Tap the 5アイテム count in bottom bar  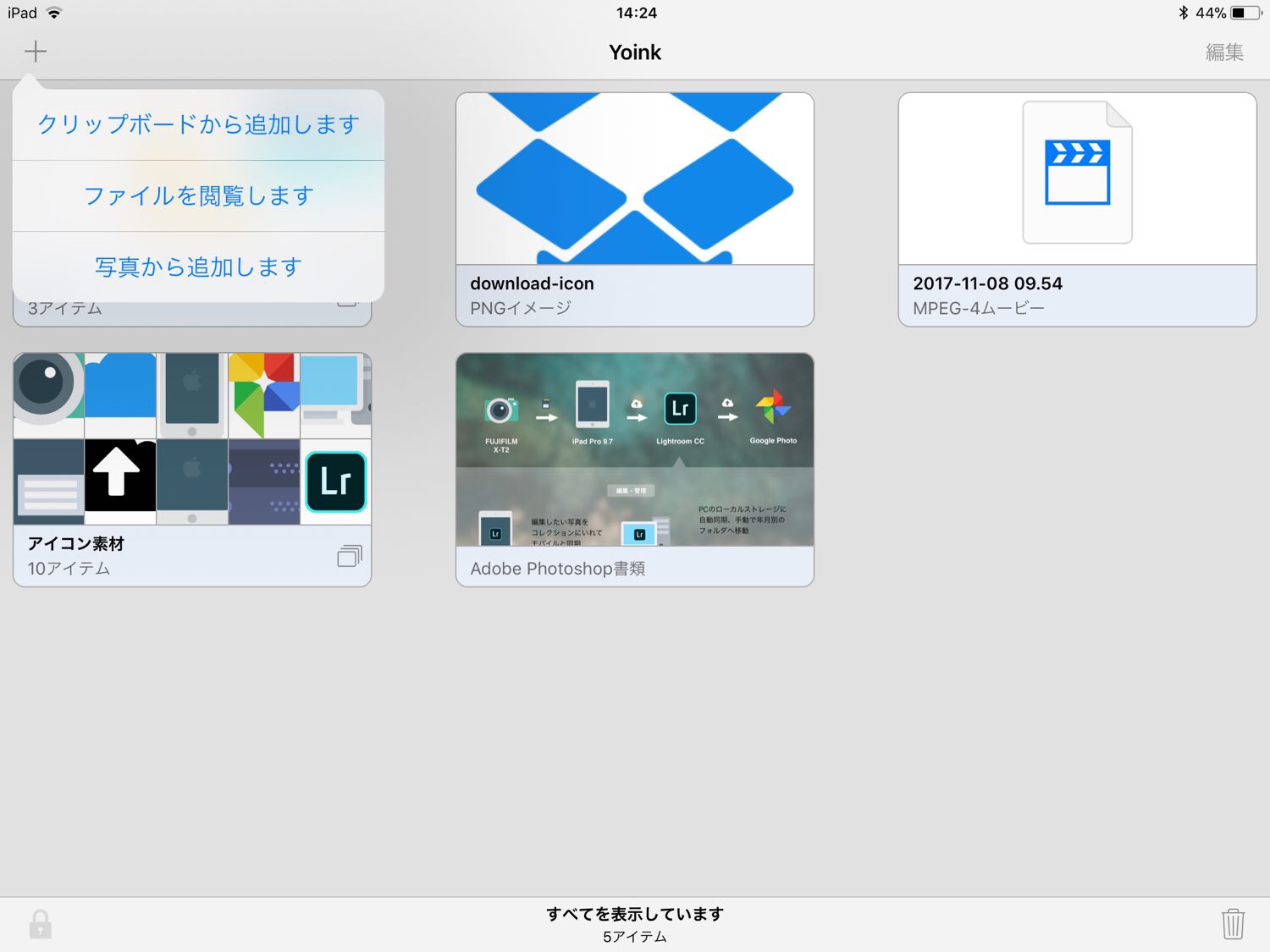tap(635, 937)
